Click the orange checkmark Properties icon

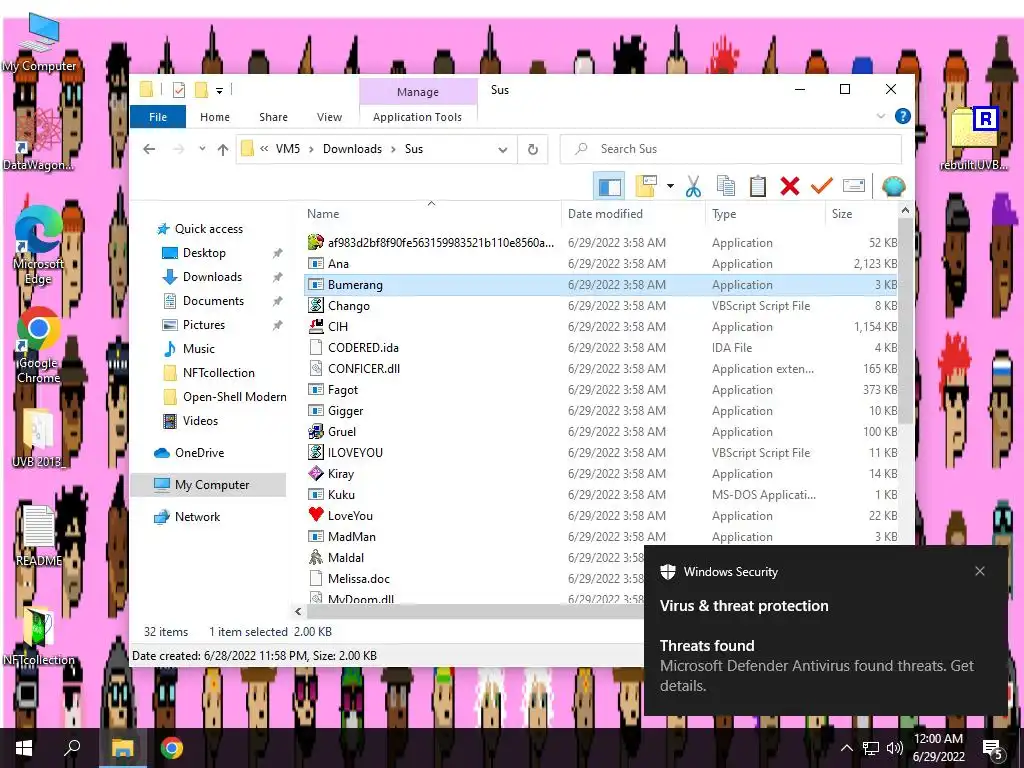(x=822, y=187)
